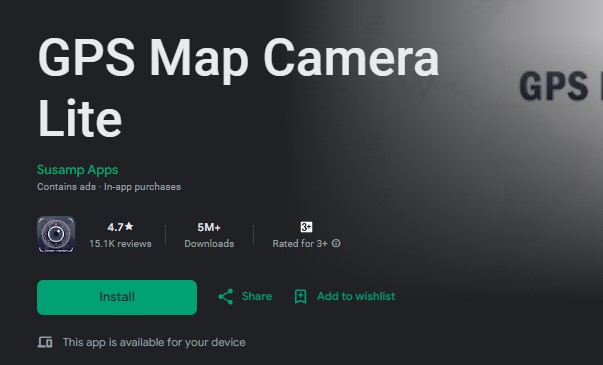This screenshot has height=365, width=603.
Task: Click the Share label text
Action: click(257, 296)
